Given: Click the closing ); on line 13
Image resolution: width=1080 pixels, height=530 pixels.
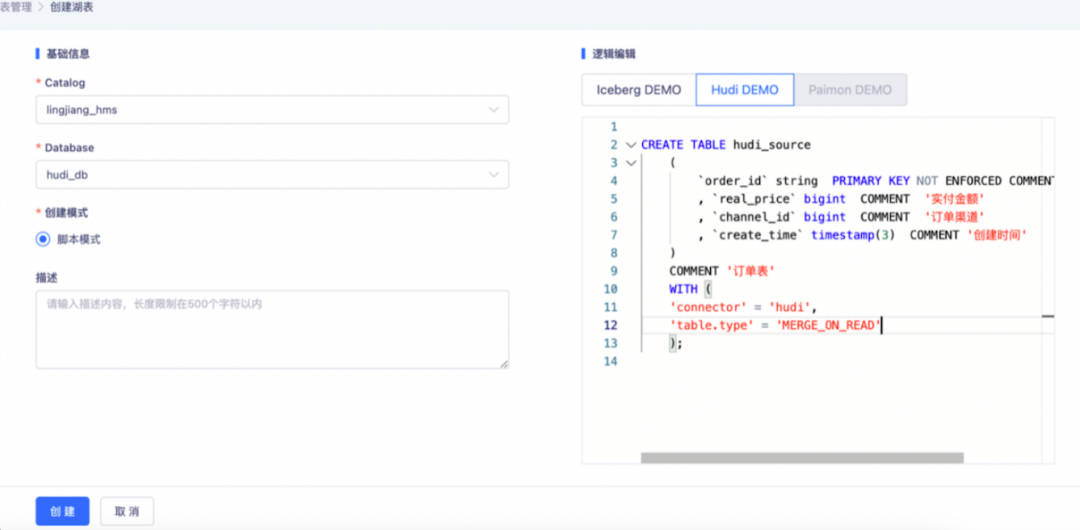Looking at the screenshot, I should pyautogui.click(x=676, y=343).
